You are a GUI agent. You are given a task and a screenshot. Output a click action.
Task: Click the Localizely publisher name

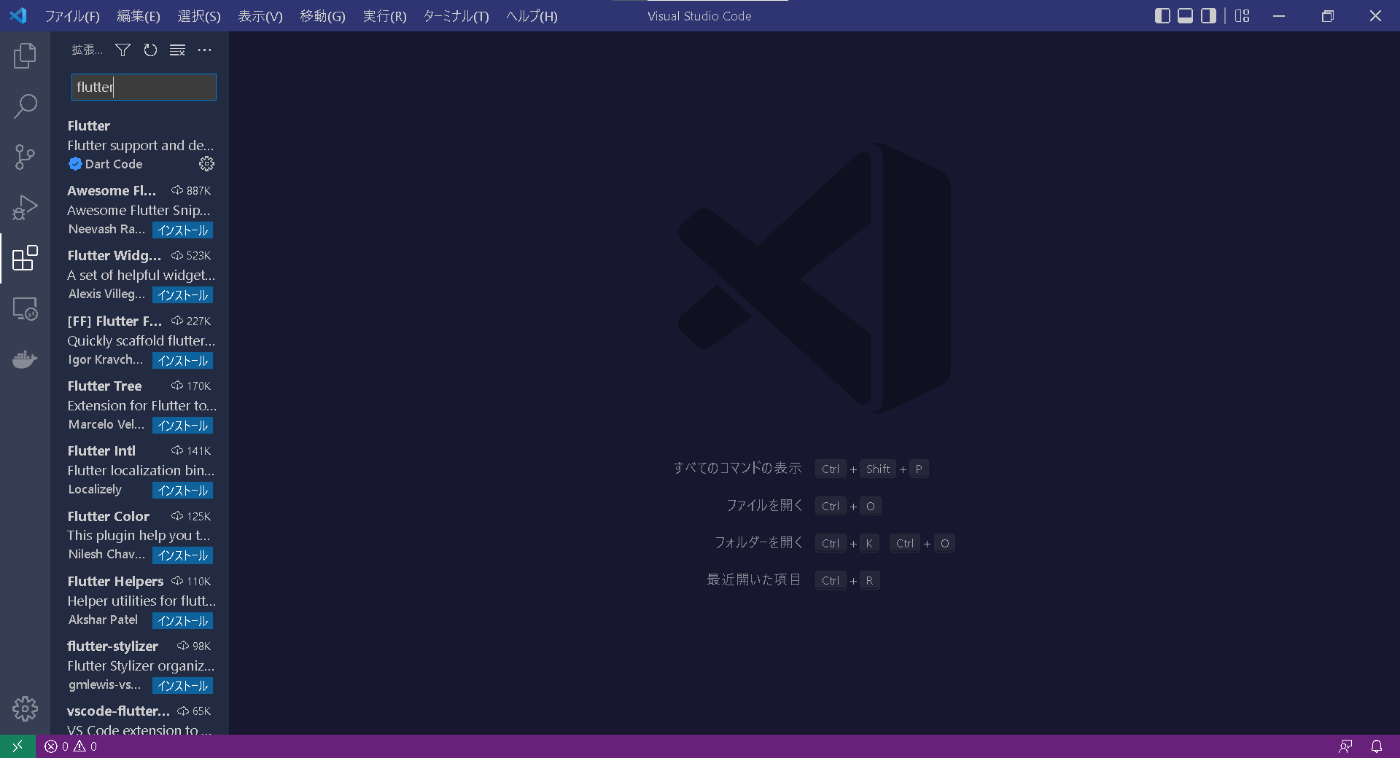[x=95, y=490]
